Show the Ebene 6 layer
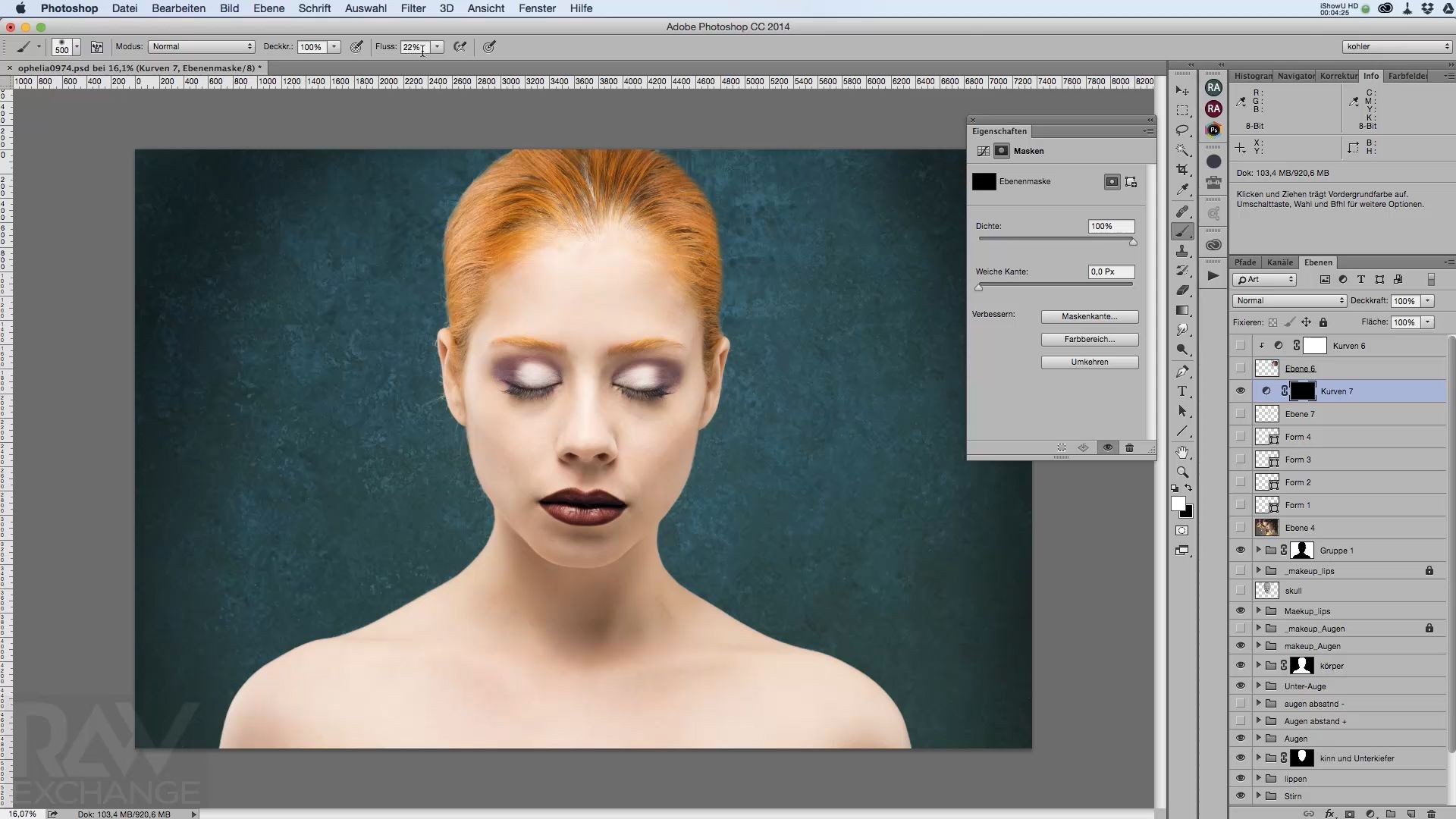The image size is (1456, 819). click(1241, 369)
